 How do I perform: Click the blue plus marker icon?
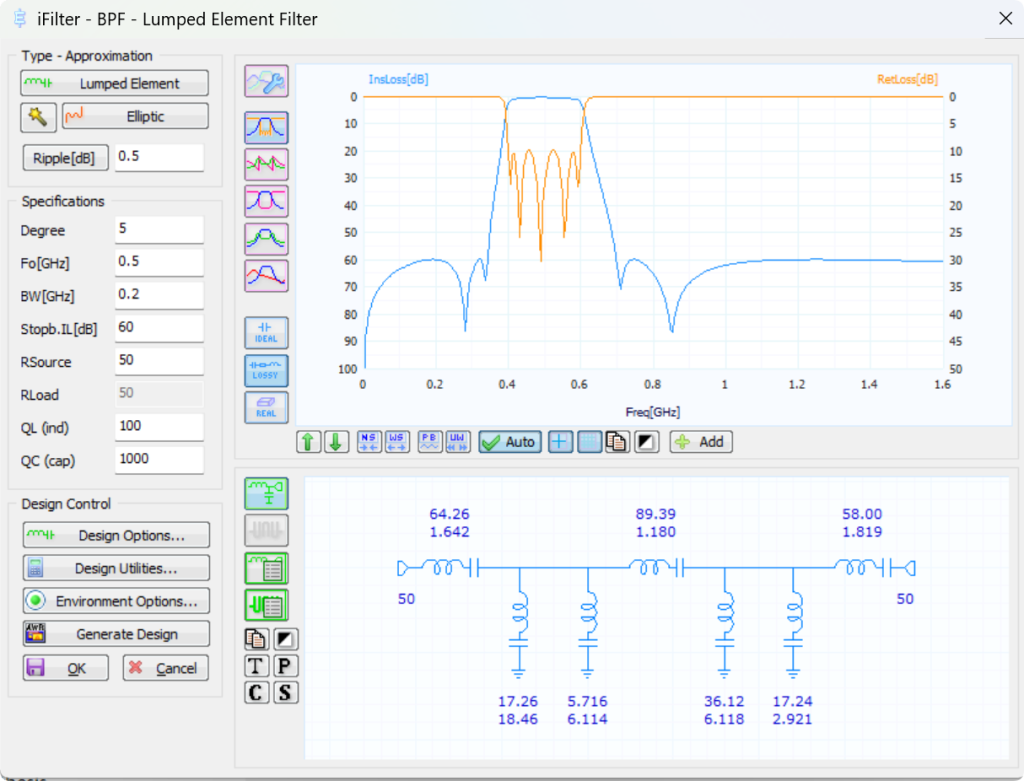560,442
